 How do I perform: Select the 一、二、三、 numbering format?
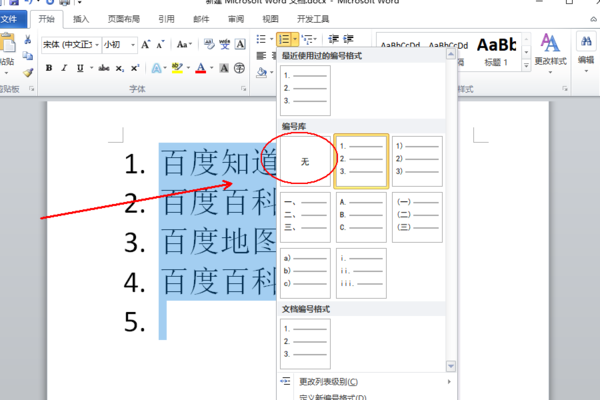(305, 217)
